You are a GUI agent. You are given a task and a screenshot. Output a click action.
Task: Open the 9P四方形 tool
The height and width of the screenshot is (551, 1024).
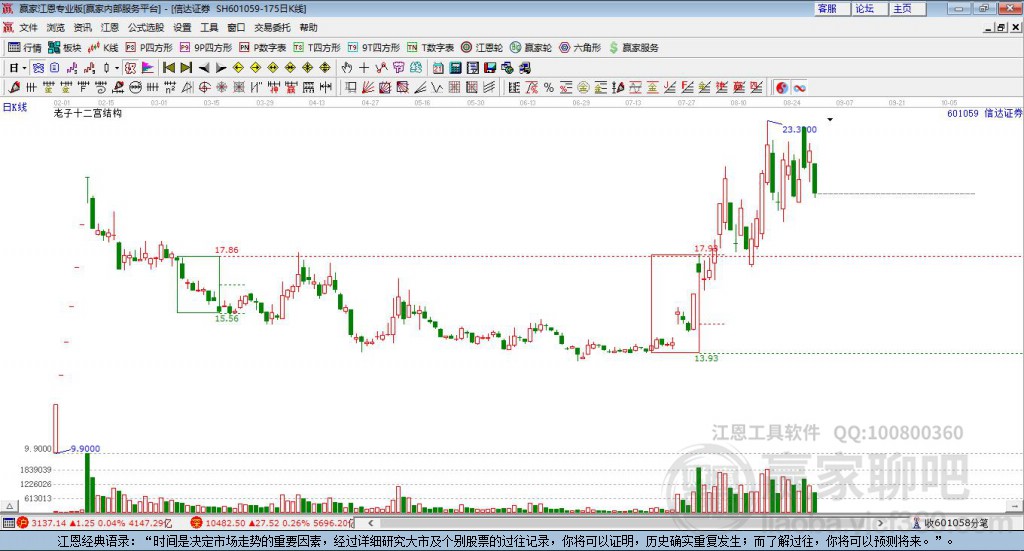[206, 48]
